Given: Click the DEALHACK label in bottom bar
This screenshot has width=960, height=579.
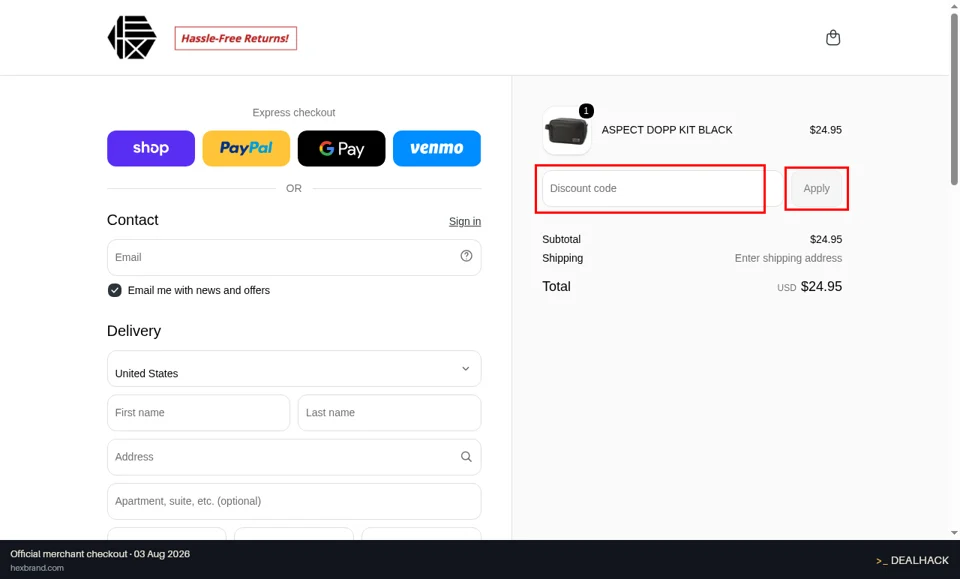Looking at the screenshot, I should coord(919,560).
